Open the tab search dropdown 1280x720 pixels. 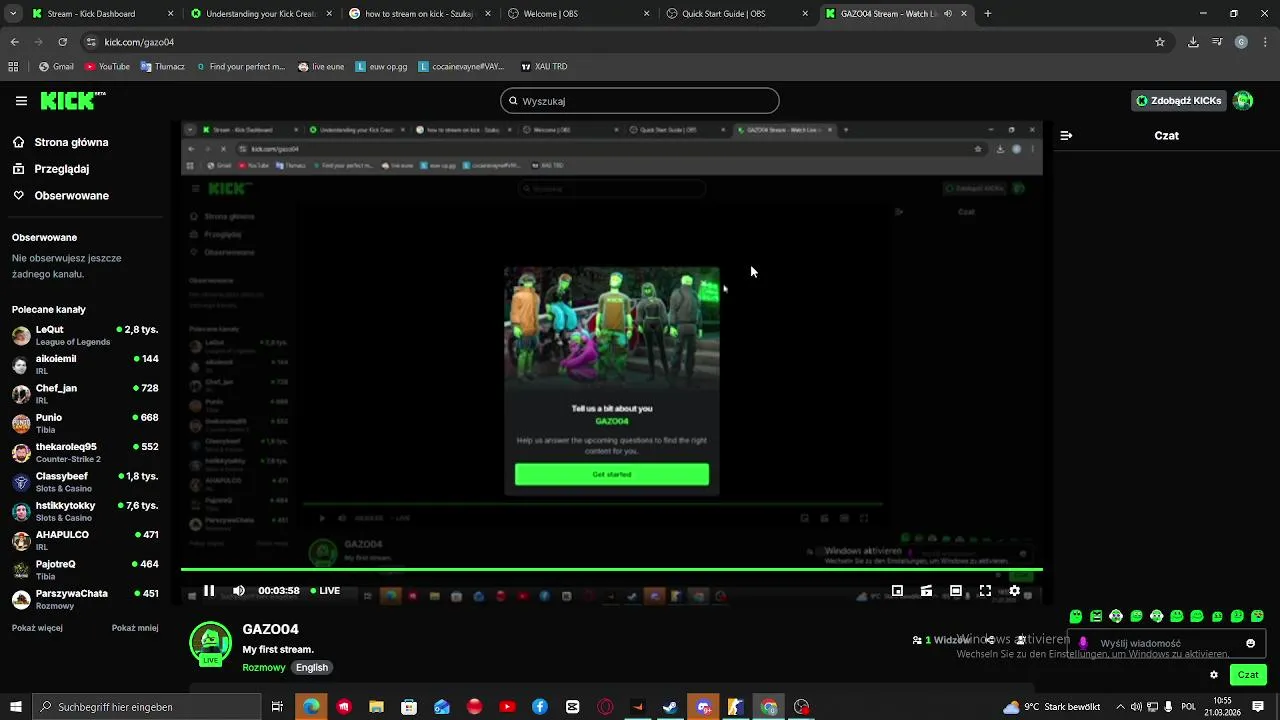(13, 14)
